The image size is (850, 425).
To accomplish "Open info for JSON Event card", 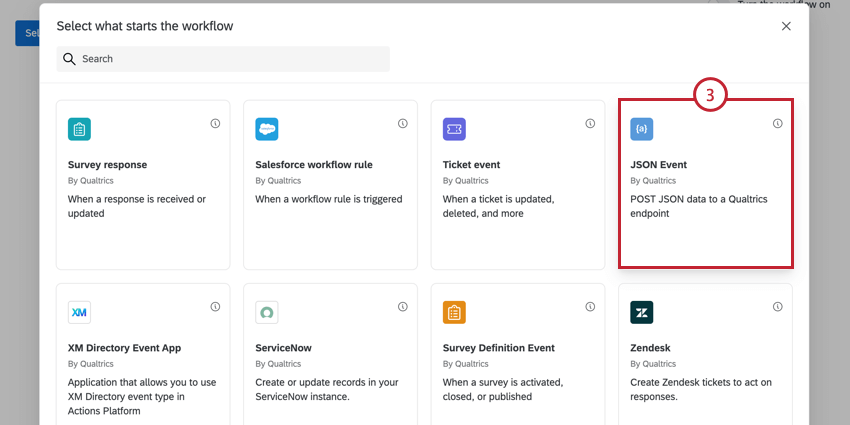I will click(778, 124).
